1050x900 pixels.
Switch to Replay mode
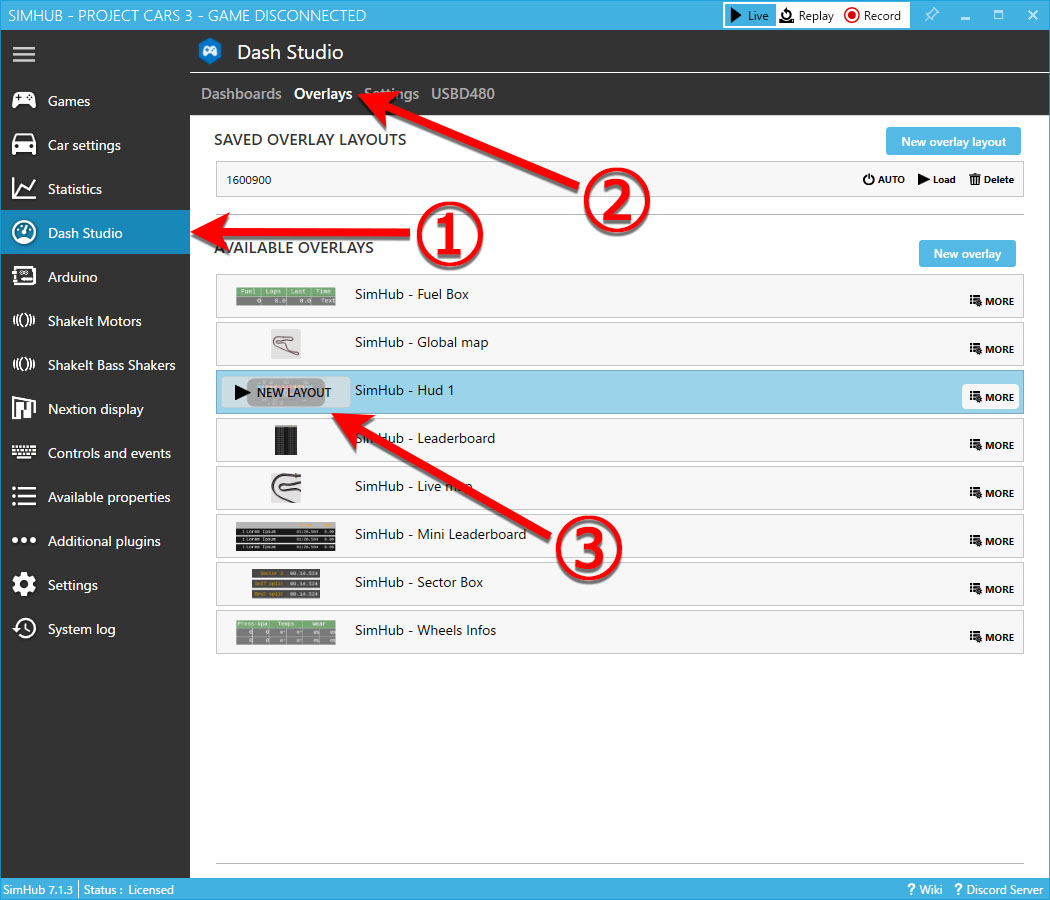807,15
